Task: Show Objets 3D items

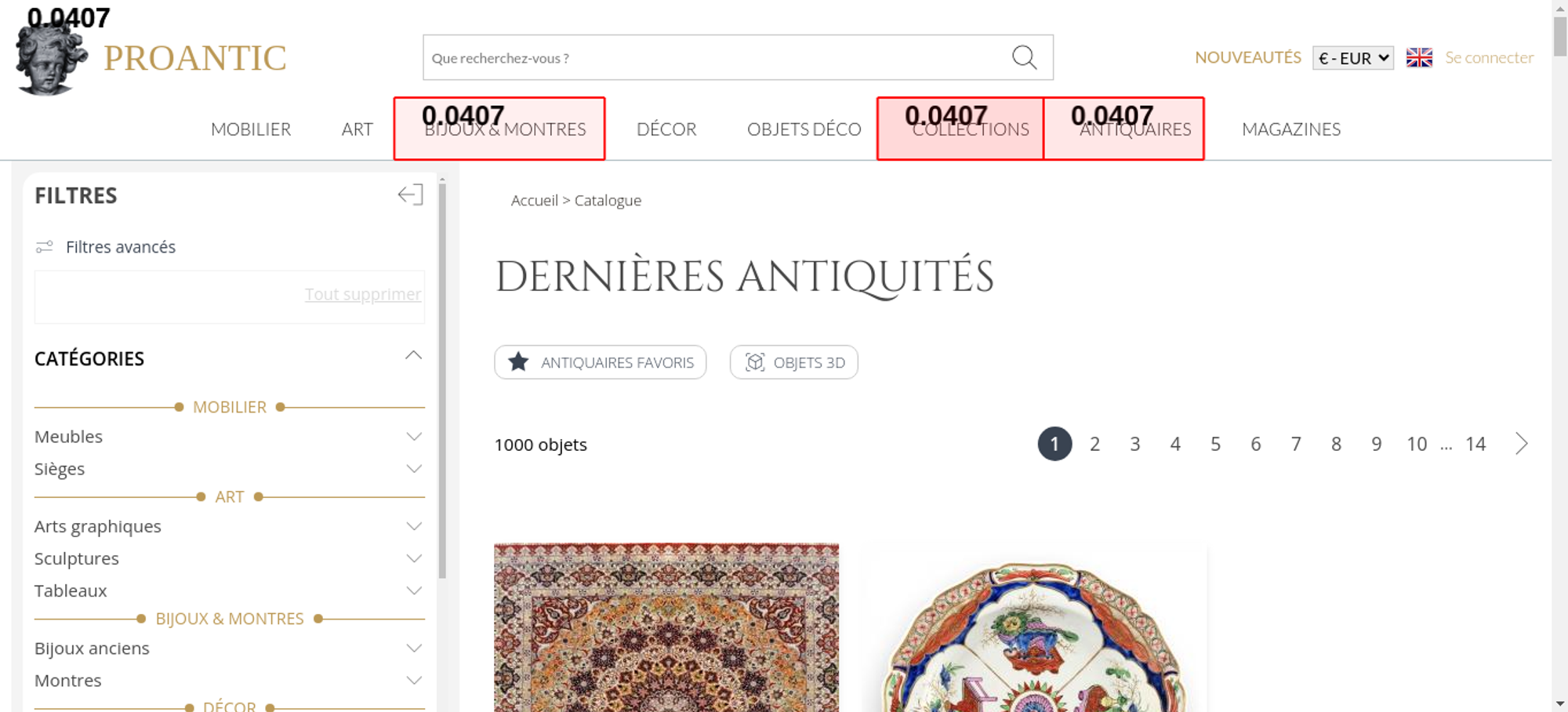Action: (793, 362)
